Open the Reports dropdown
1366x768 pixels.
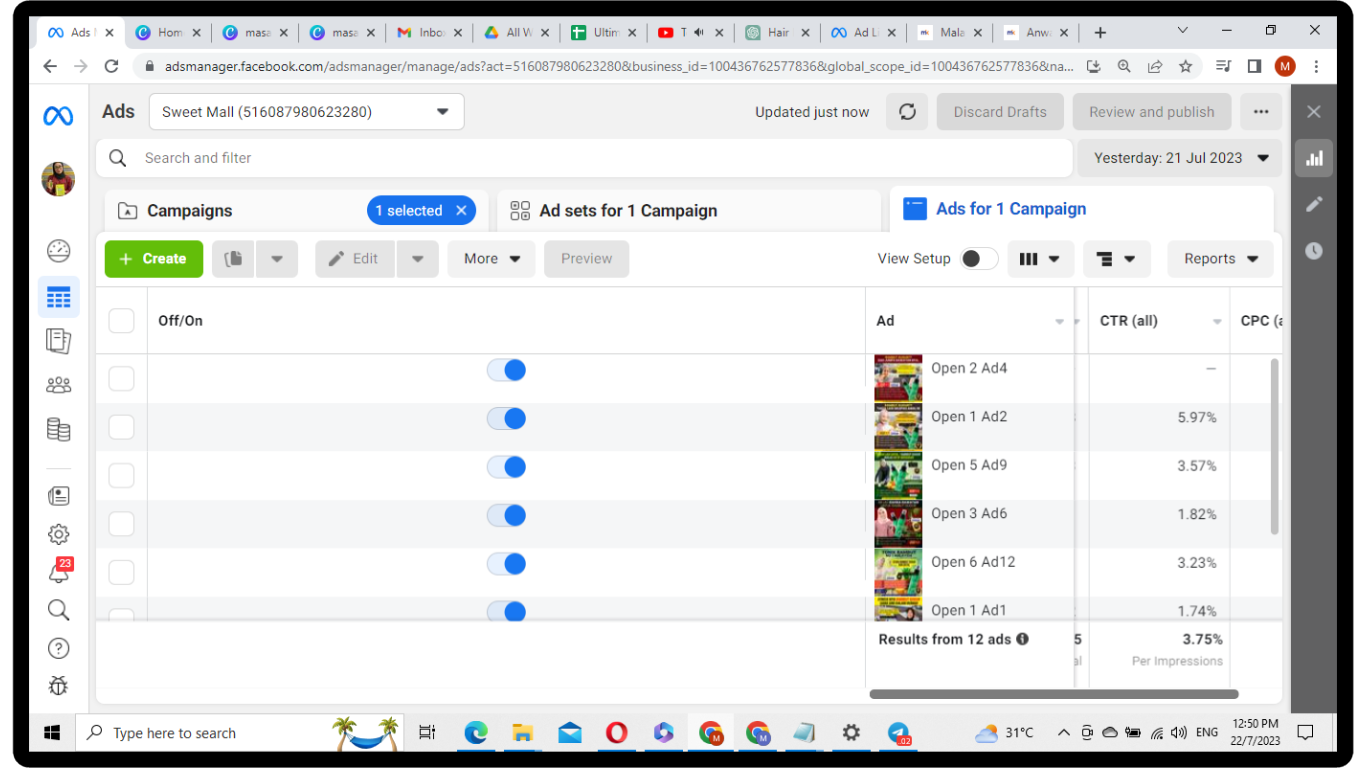coord(1220,259)
